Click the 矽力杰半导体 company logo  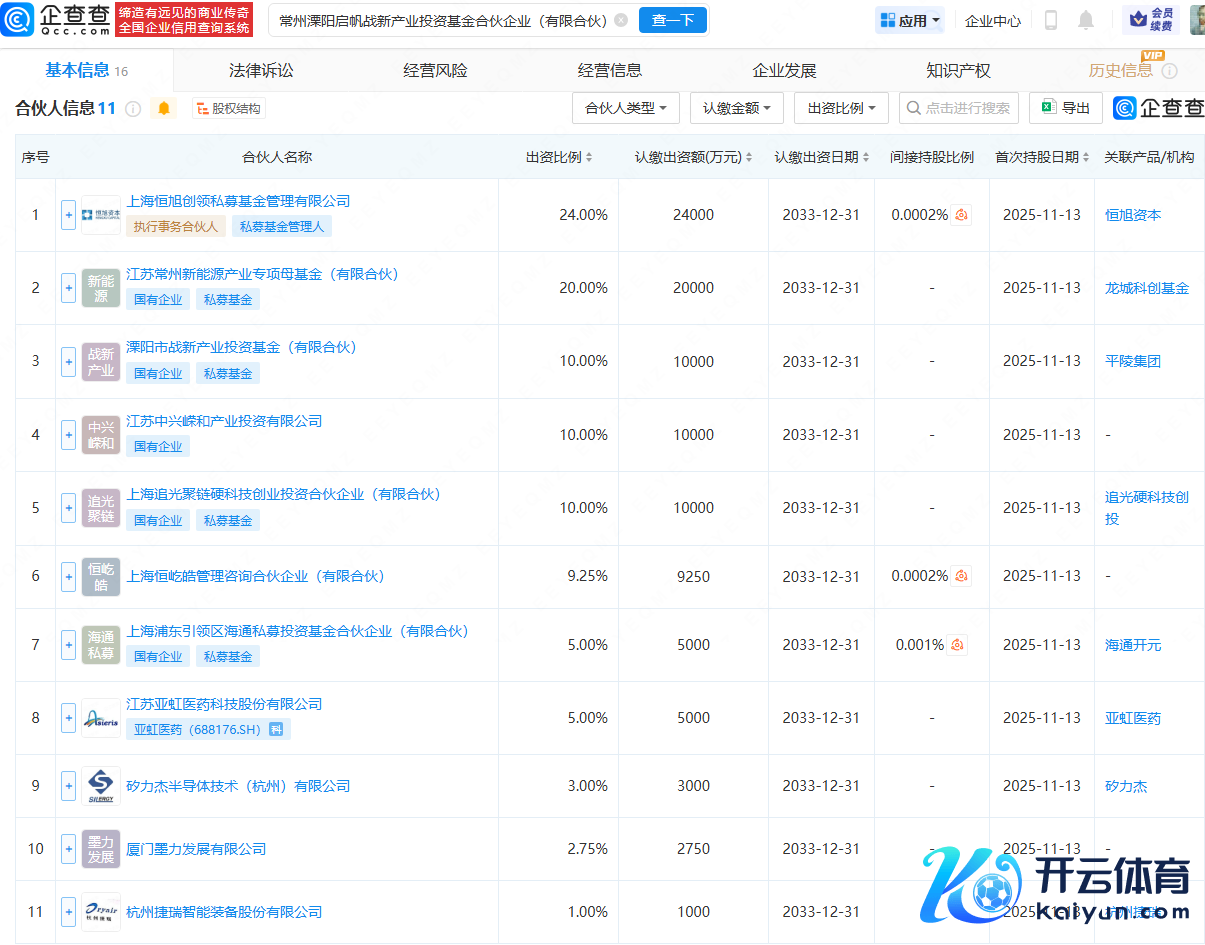coord(101,786)
